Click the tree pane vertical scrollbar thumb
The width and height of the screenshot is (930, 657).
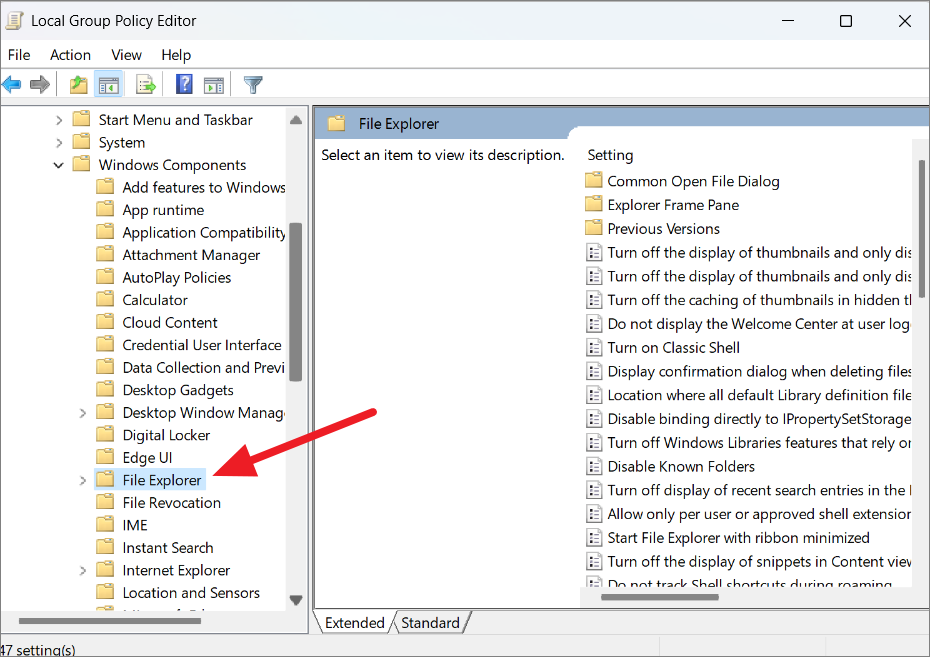coord(296,302)
